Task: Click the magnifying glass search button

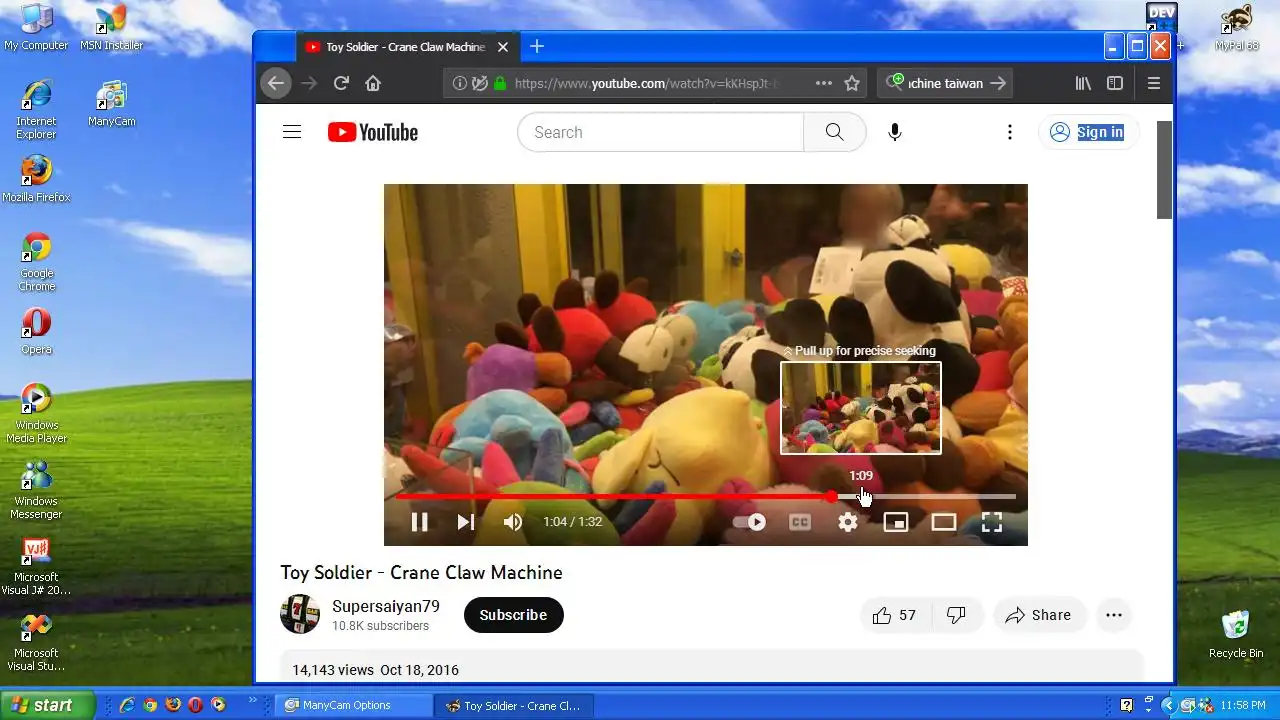Action: point(835,132)
